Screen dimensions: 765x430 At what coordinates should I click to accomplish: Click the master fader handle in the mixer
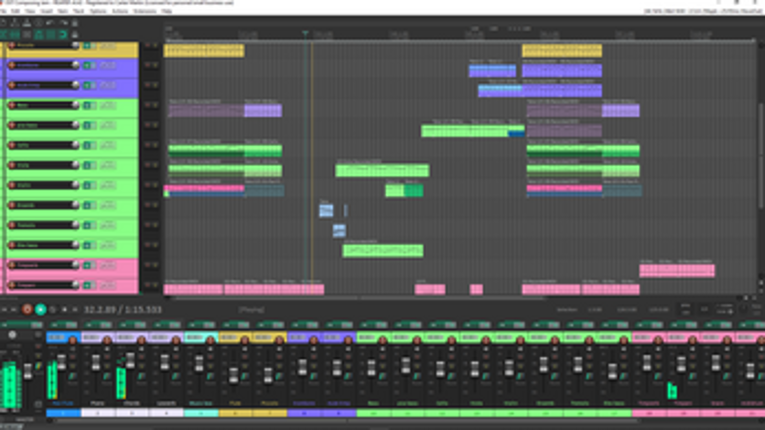[x=28, y=371]
